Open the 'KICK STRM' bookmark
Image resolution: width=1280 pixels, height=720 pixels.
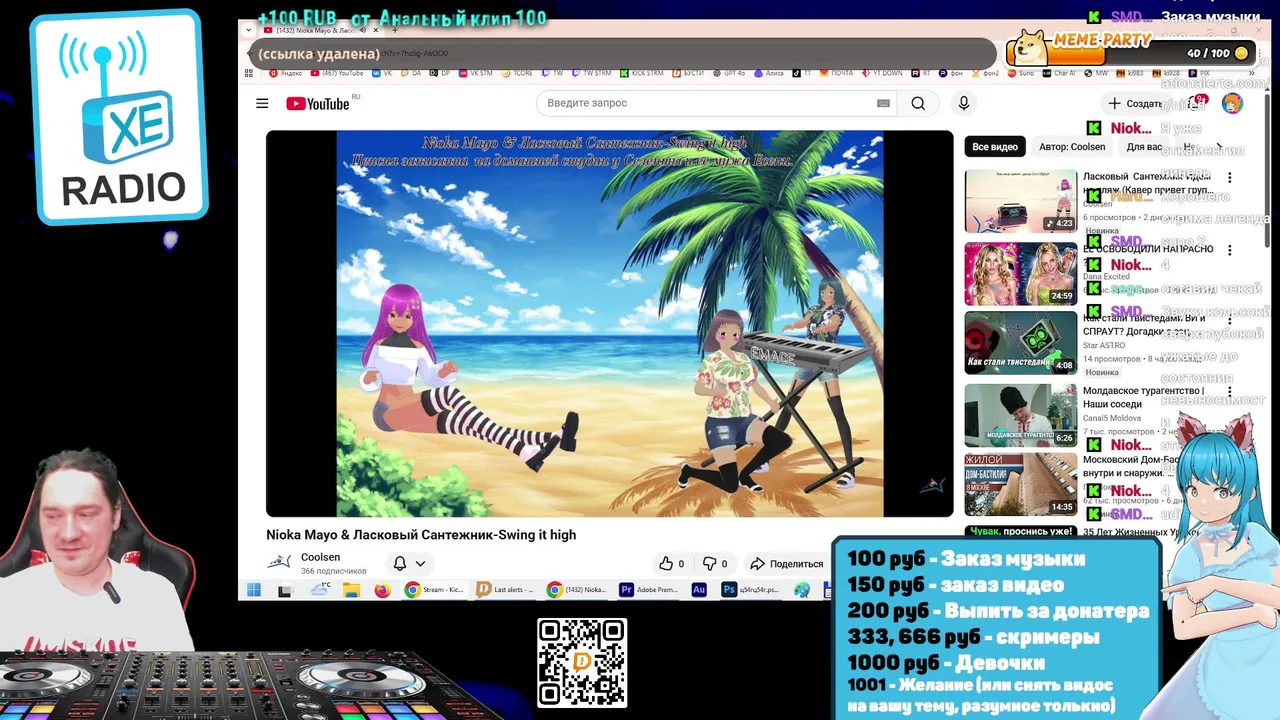point(640,73)
